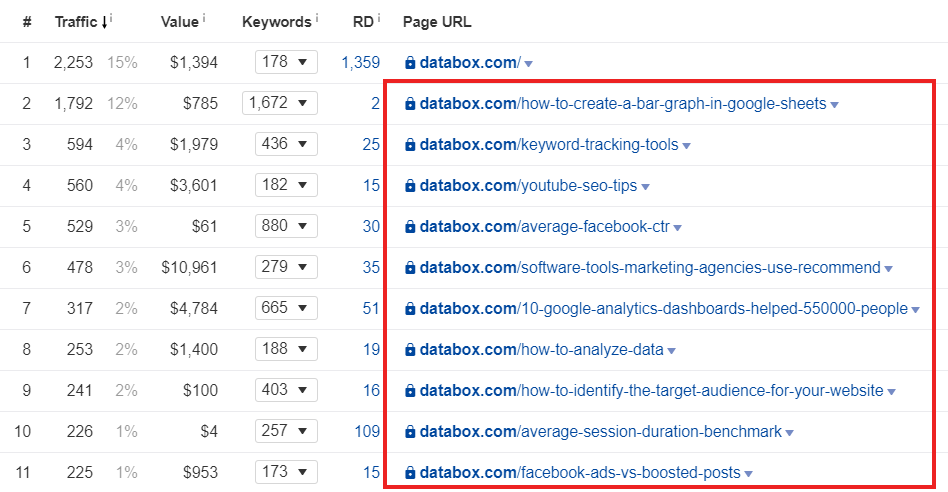The width and height of the screenshot is (948, 492).
Task: Click the 109 referring domains link
Action: [367, 432]
